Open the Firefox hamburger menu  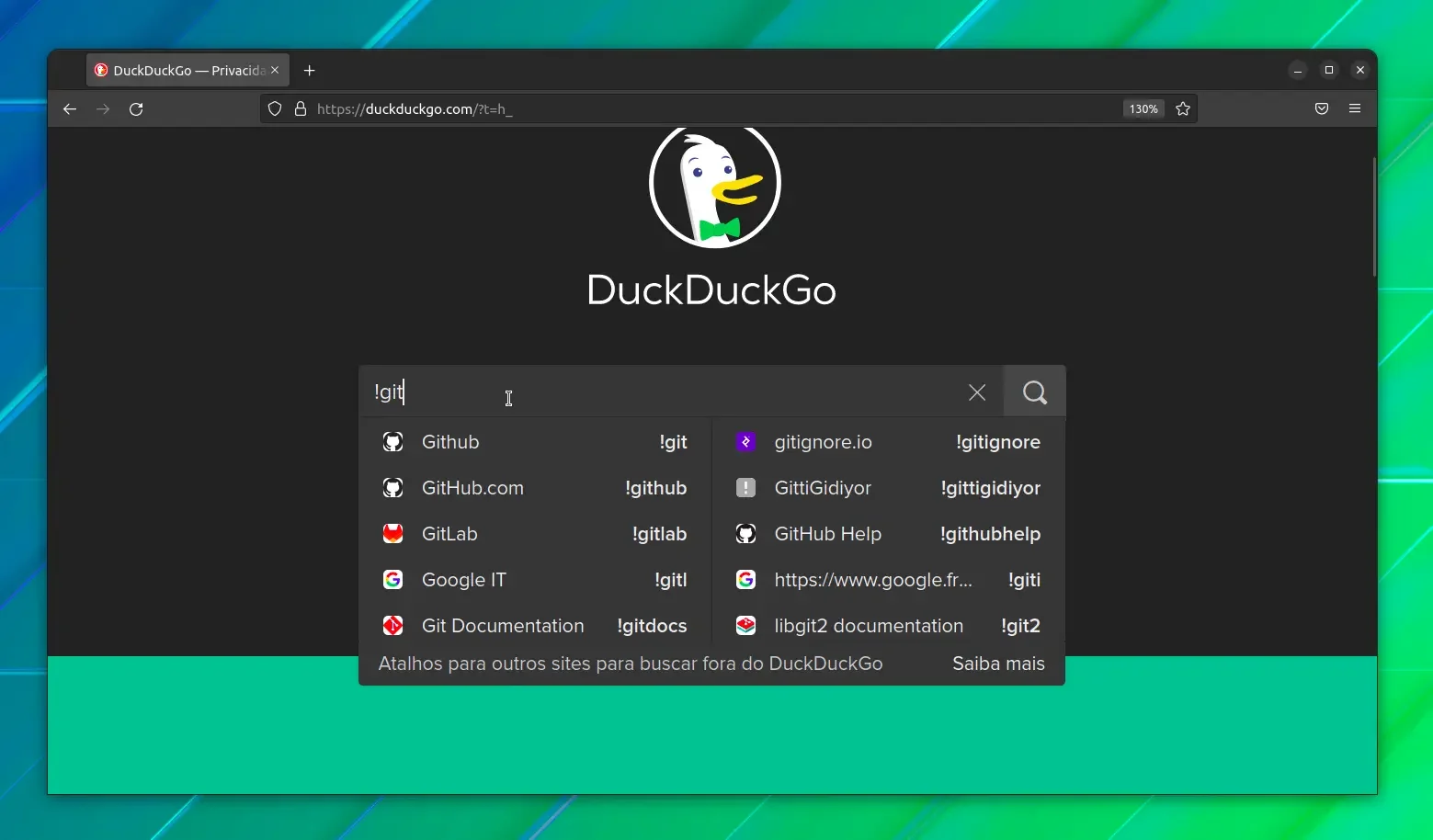click(1355, 109)
